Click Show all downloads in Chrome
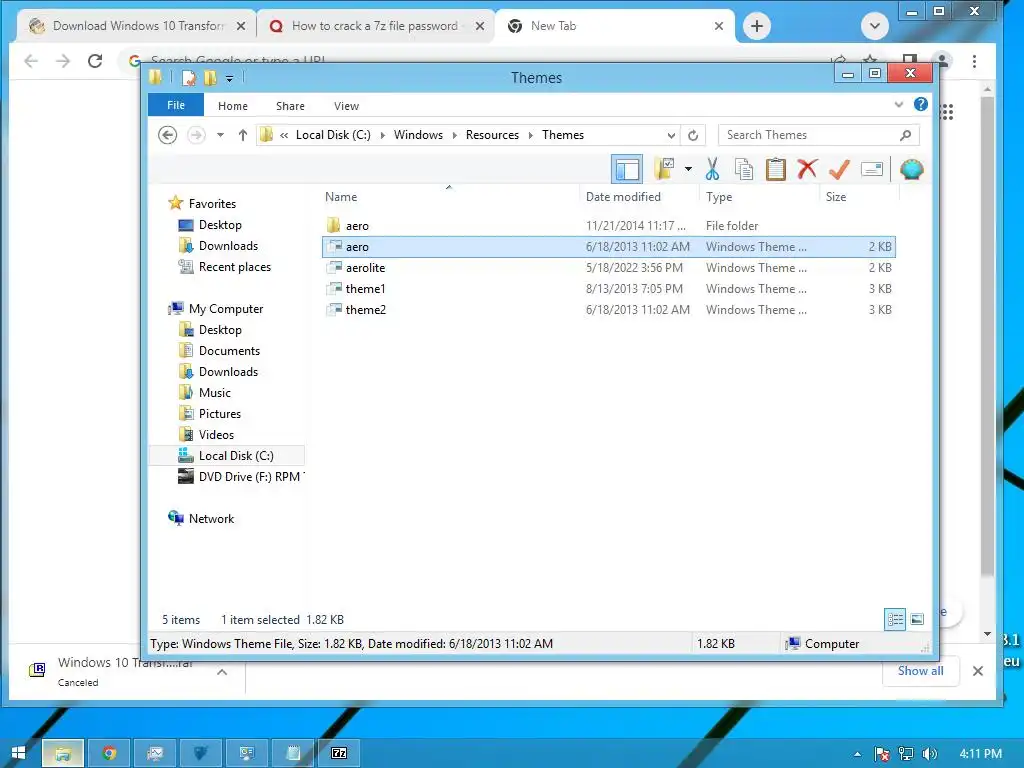This screenshot has height=768, width=1024. pos(920,671)
